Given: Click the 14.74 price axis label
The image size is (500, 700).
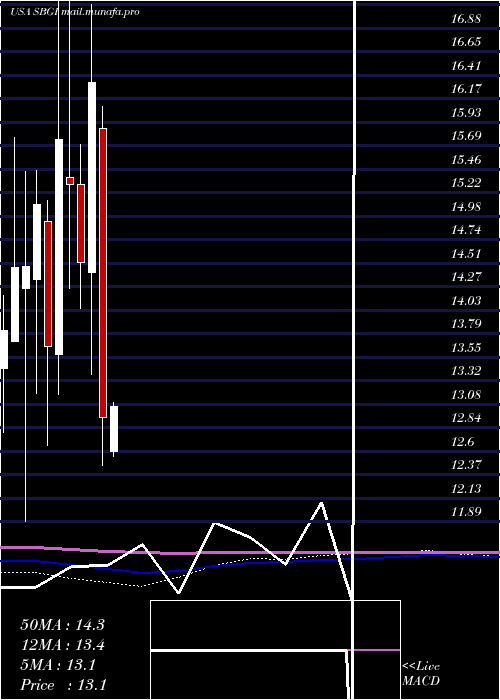Looking at the screenshot, I should 466,230.
